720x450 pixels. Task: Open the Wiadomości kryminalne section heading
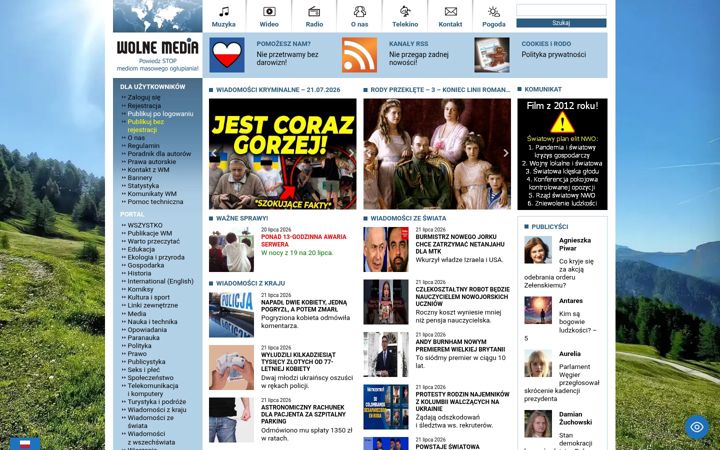coord(278,90)
